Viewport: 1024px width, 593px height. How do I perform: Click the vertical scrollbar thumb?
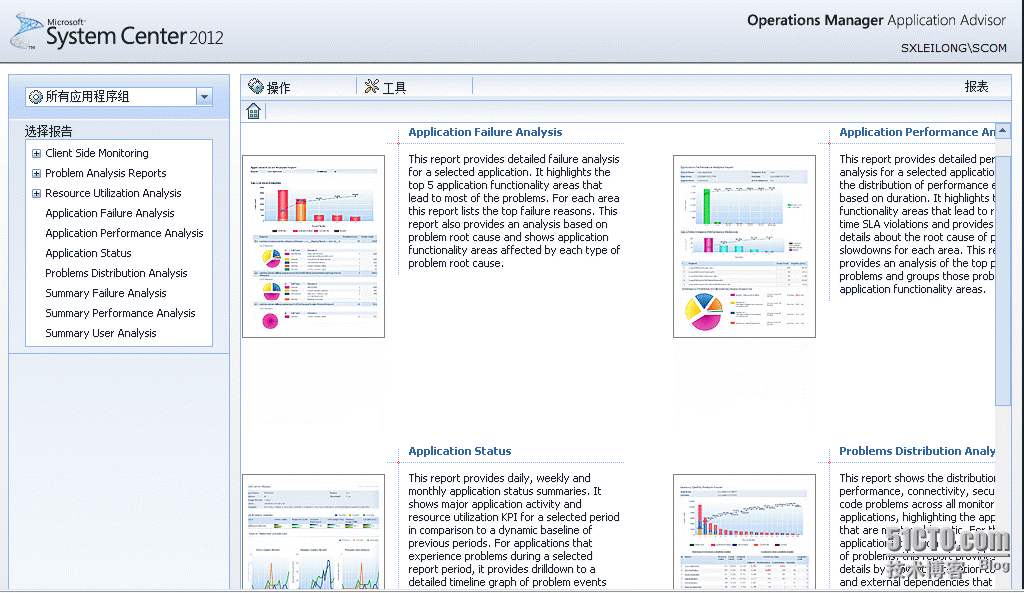point(1002,281)
